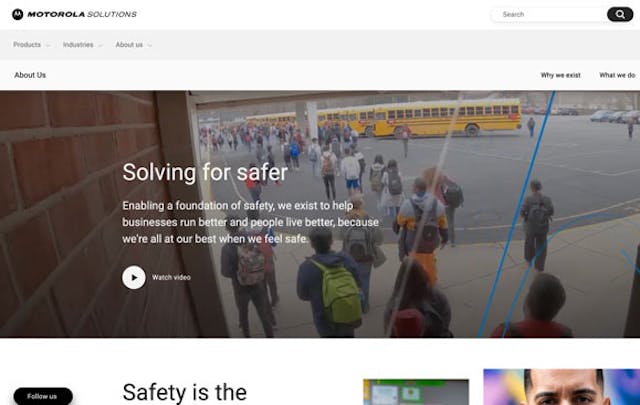Expand the About us dropdown menu
This screenshot has height=405, width=640.
coord(133,45)
